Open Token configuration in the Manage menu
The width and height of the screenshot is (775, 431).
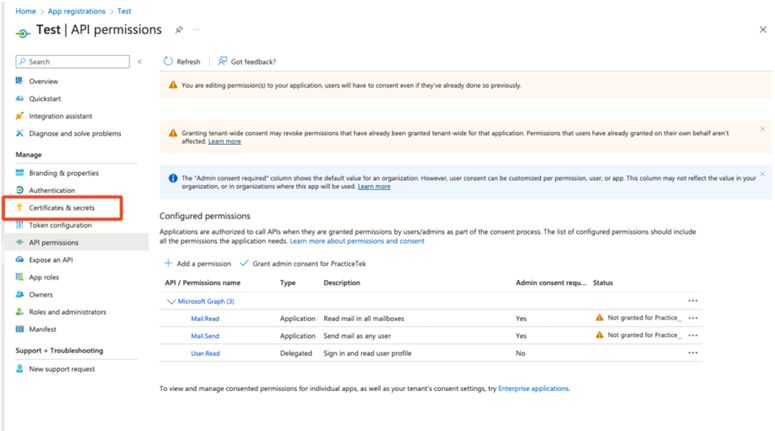60,225
